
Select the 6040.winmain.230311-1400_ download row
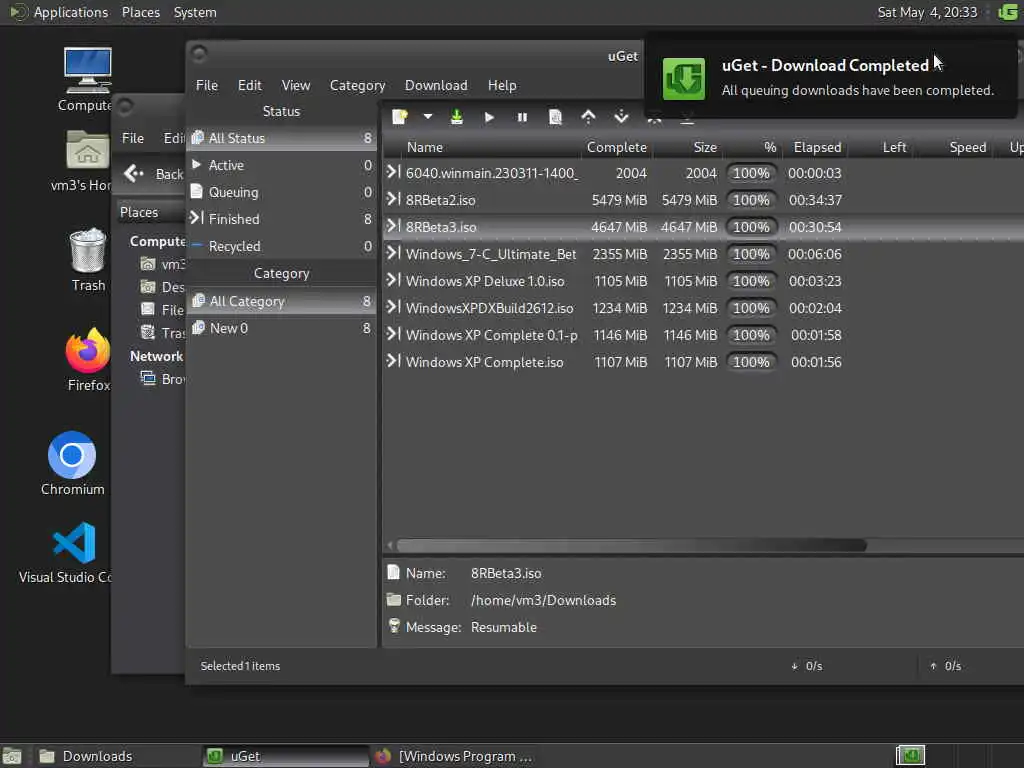[x=703, y=173]
